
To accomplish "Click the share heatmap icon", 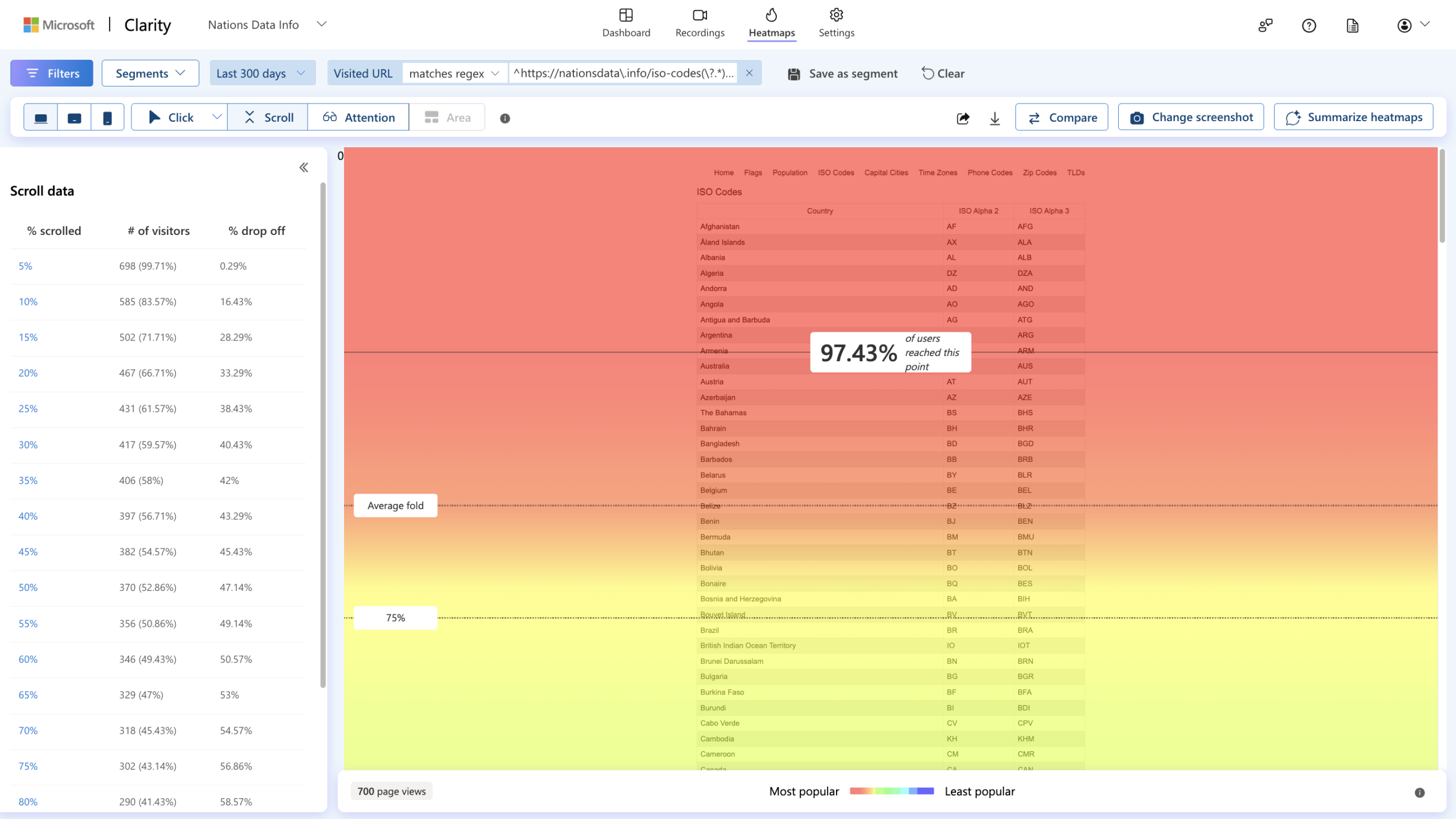I will [963, 118].
